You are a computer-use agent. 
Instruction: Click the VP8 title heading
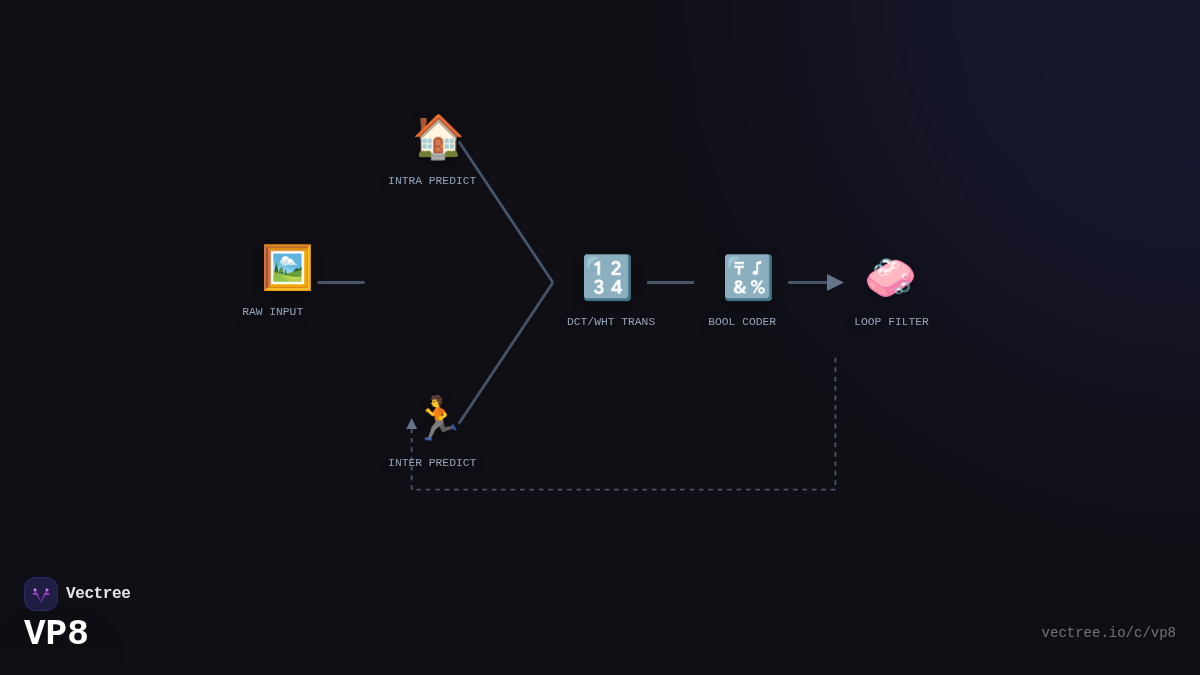tap(56, 634)
